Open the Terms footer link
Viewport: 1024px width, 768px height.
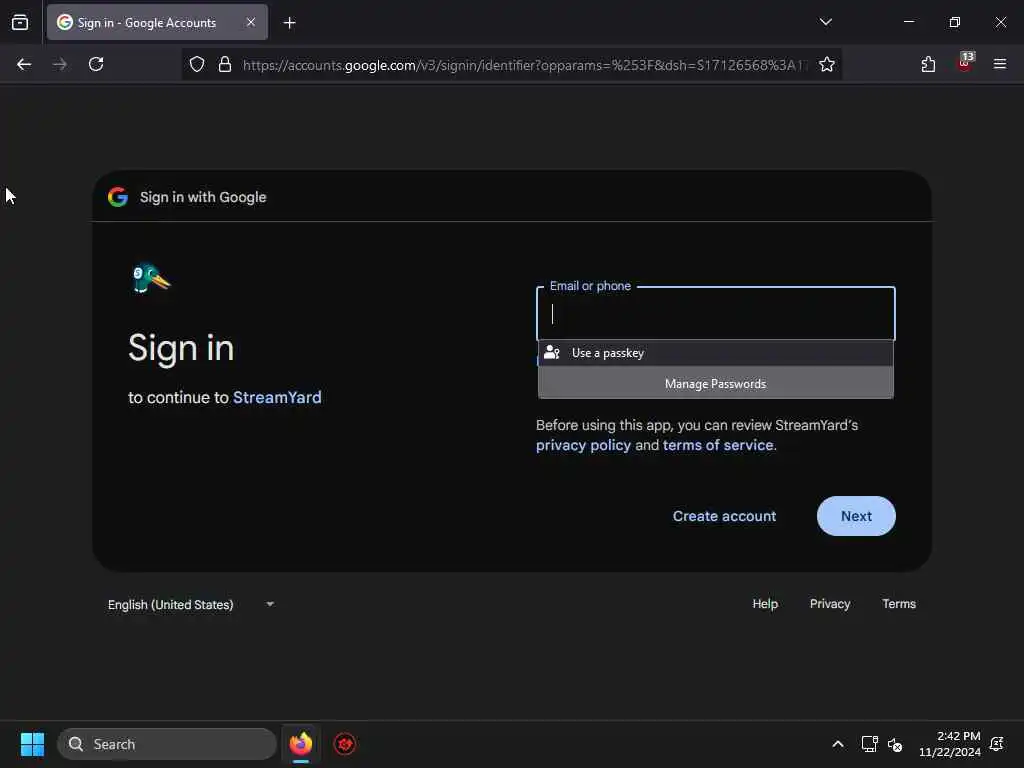(899, 604)
